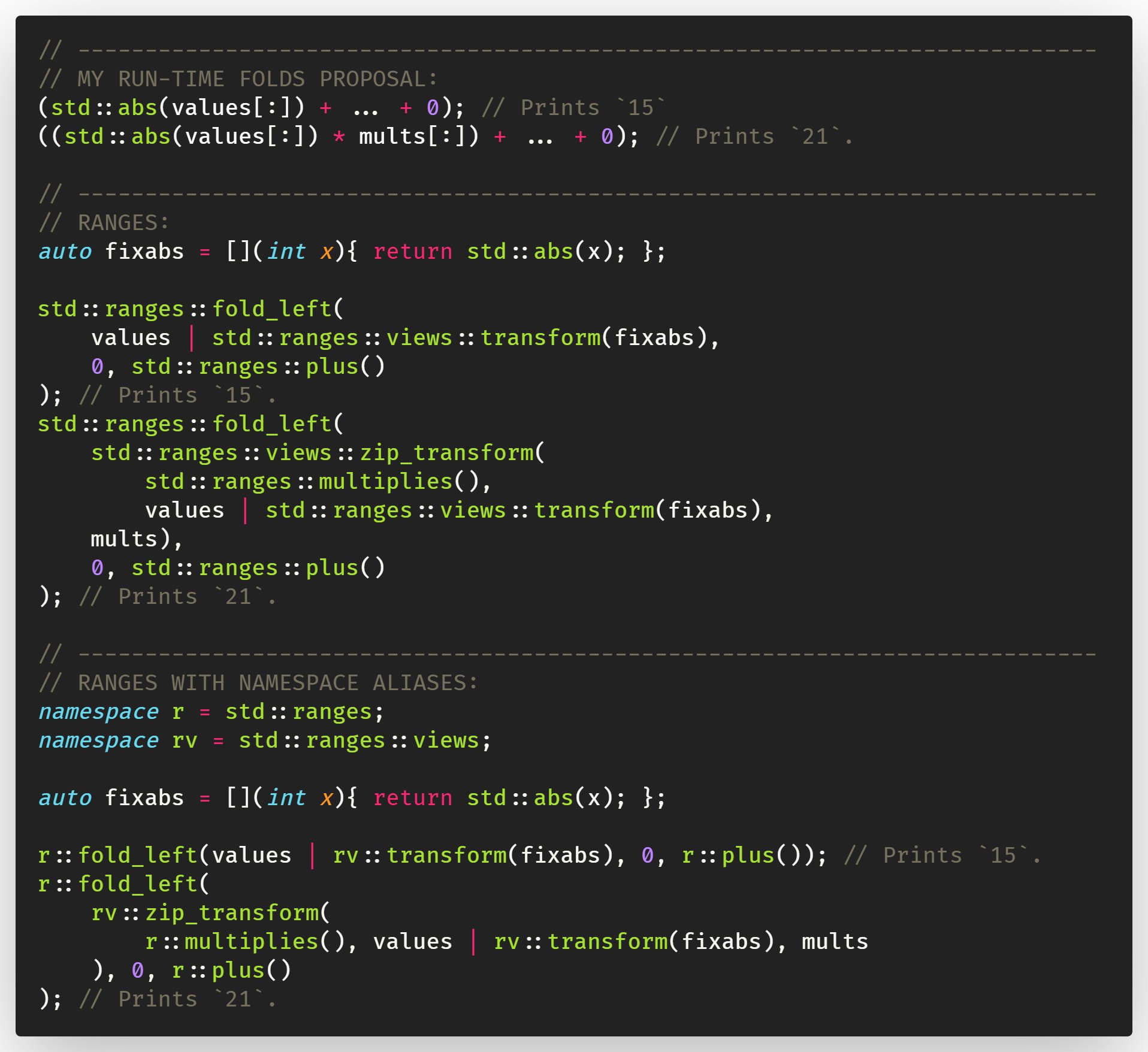The height and width of the screenshot is (1052, 1148).
Task: Click the r::fold_left one-liner with rv::transform
Action: pyautogui.click(x=419, y=855)
